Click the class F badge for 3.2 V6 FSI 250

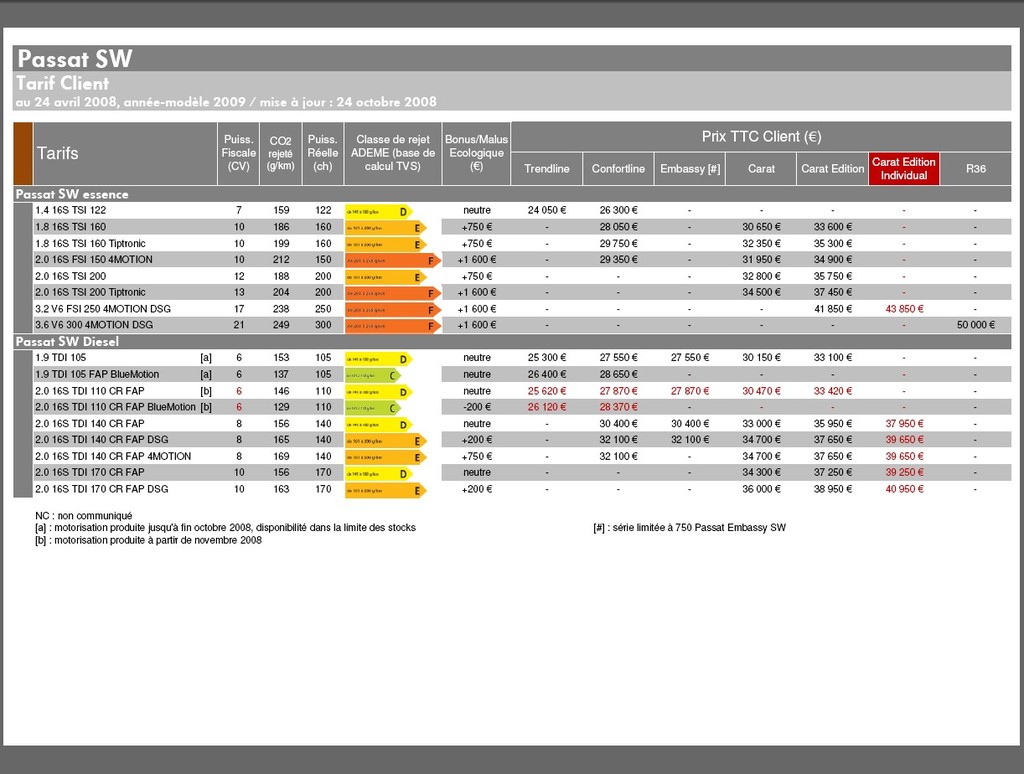[393, 310]
